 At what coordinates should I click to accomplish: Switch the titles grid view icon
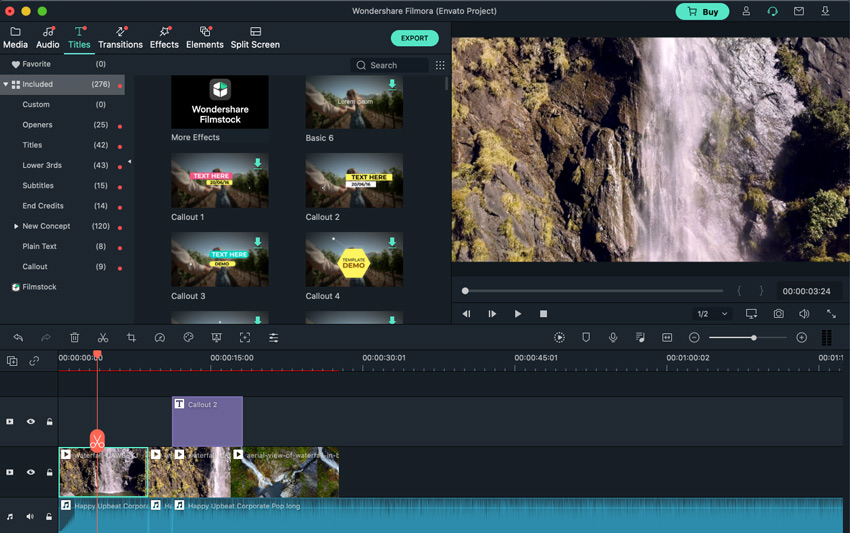point(440,65)
